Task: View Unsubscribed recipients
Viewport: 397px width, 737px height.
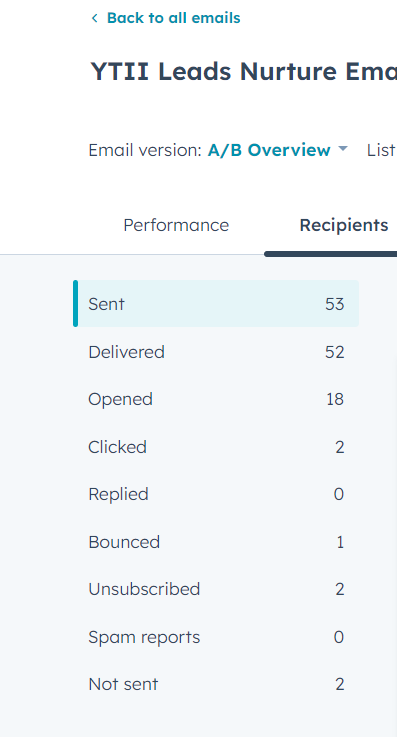Action: tap(216, 589)
